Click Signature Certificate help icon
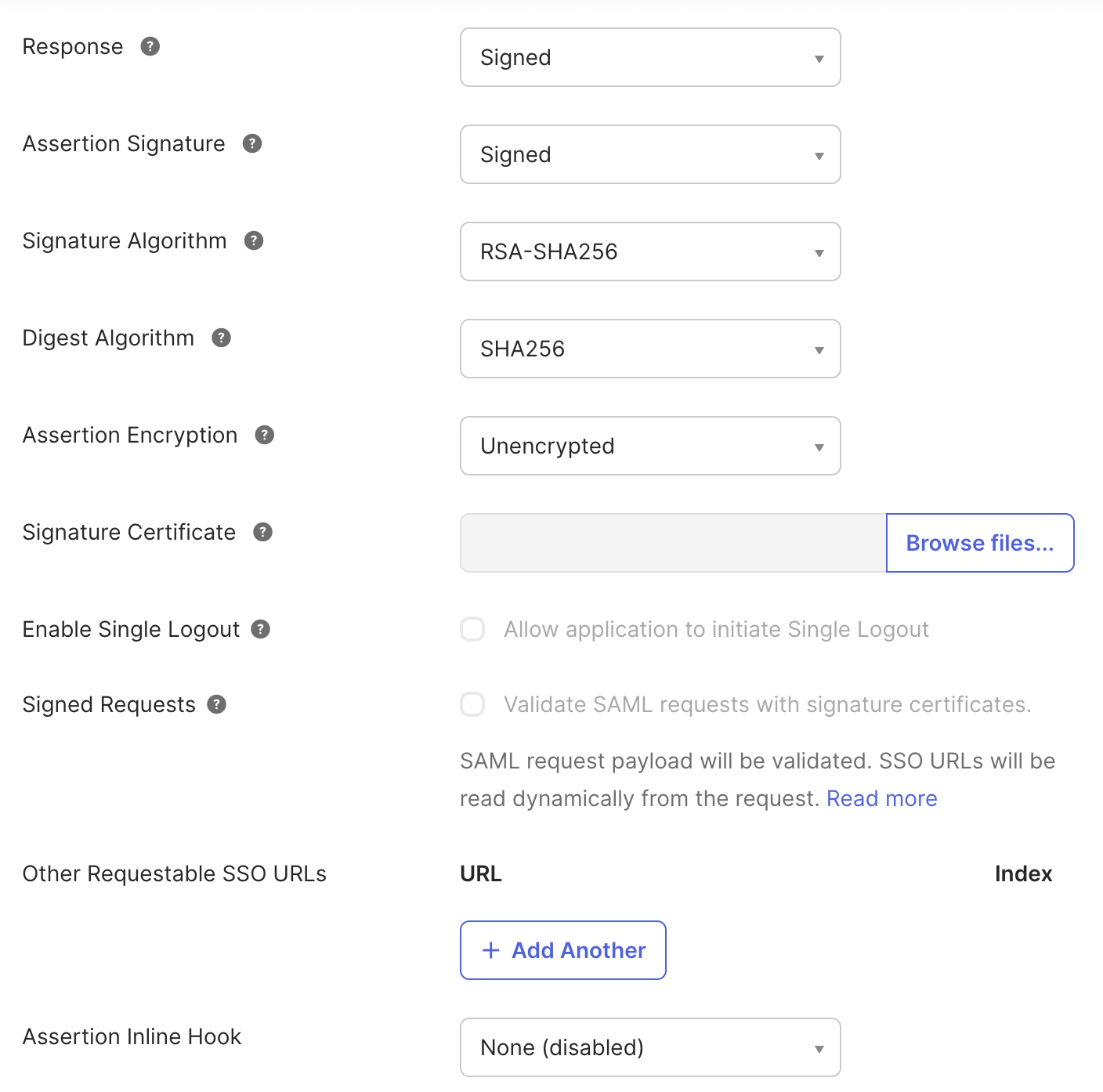The height and width of the screenshot is (1092, 1103). [x=263, y=532]
